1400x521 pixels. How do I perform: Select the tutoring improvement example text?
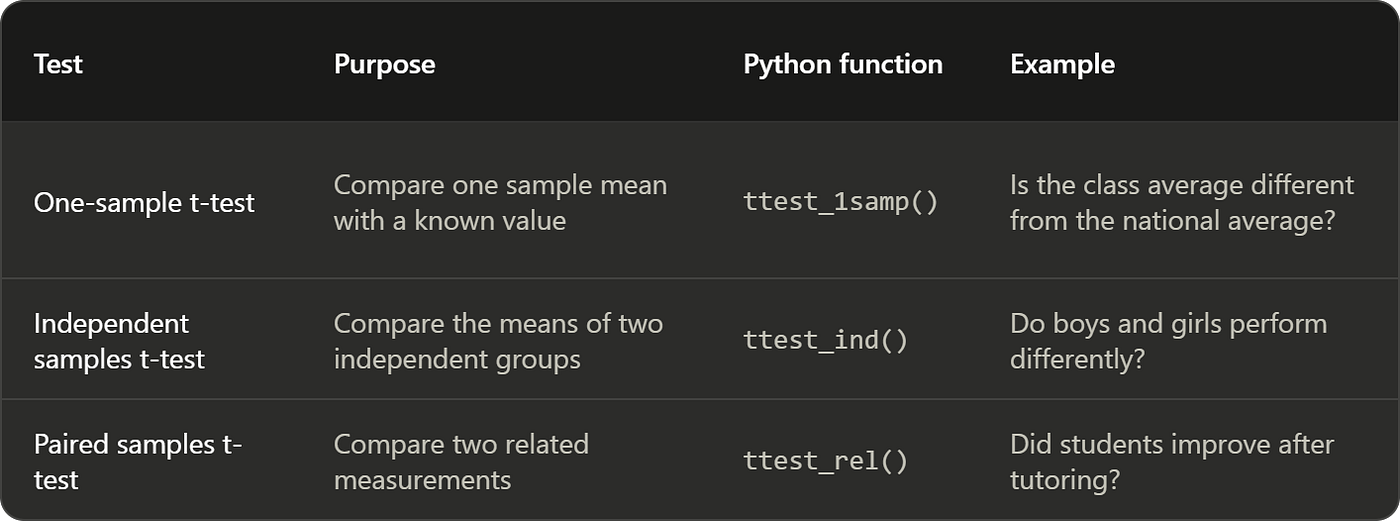1172,461
